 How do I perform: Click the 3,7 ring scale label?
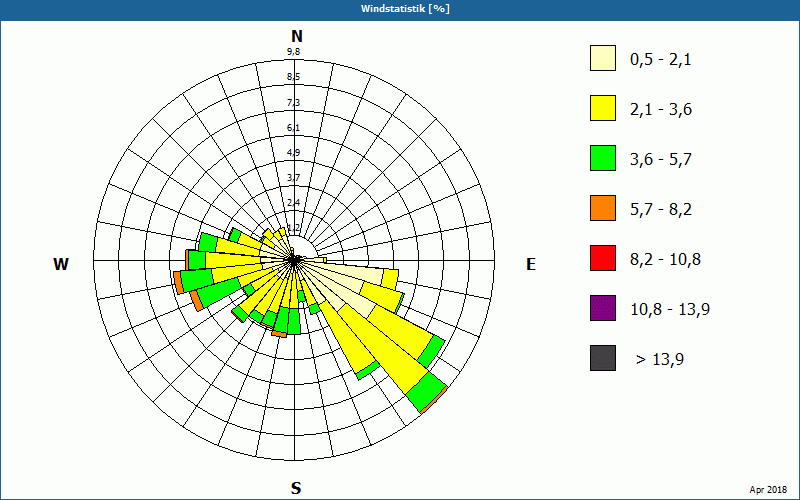coord(293,178)
